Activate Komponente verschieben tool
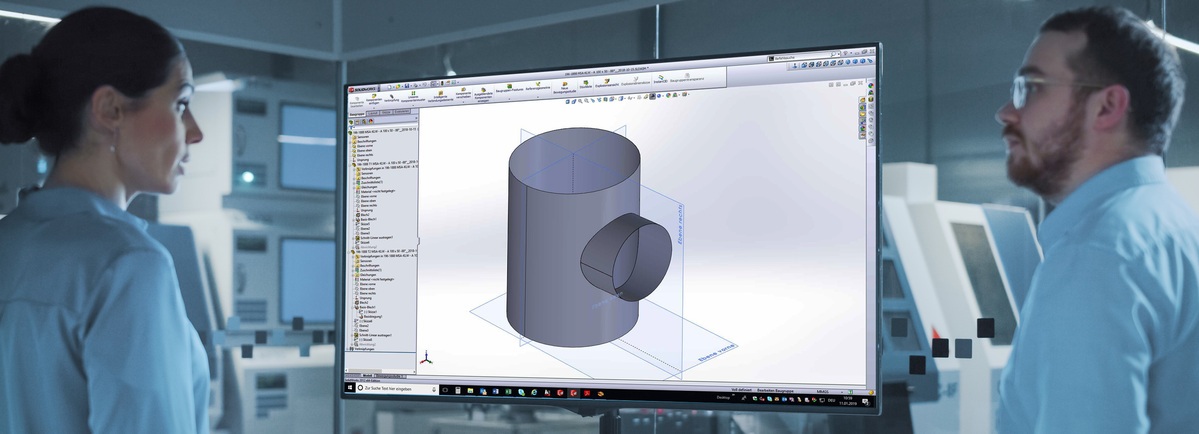Screen dimensions: 1199x434 pos(463,92)
